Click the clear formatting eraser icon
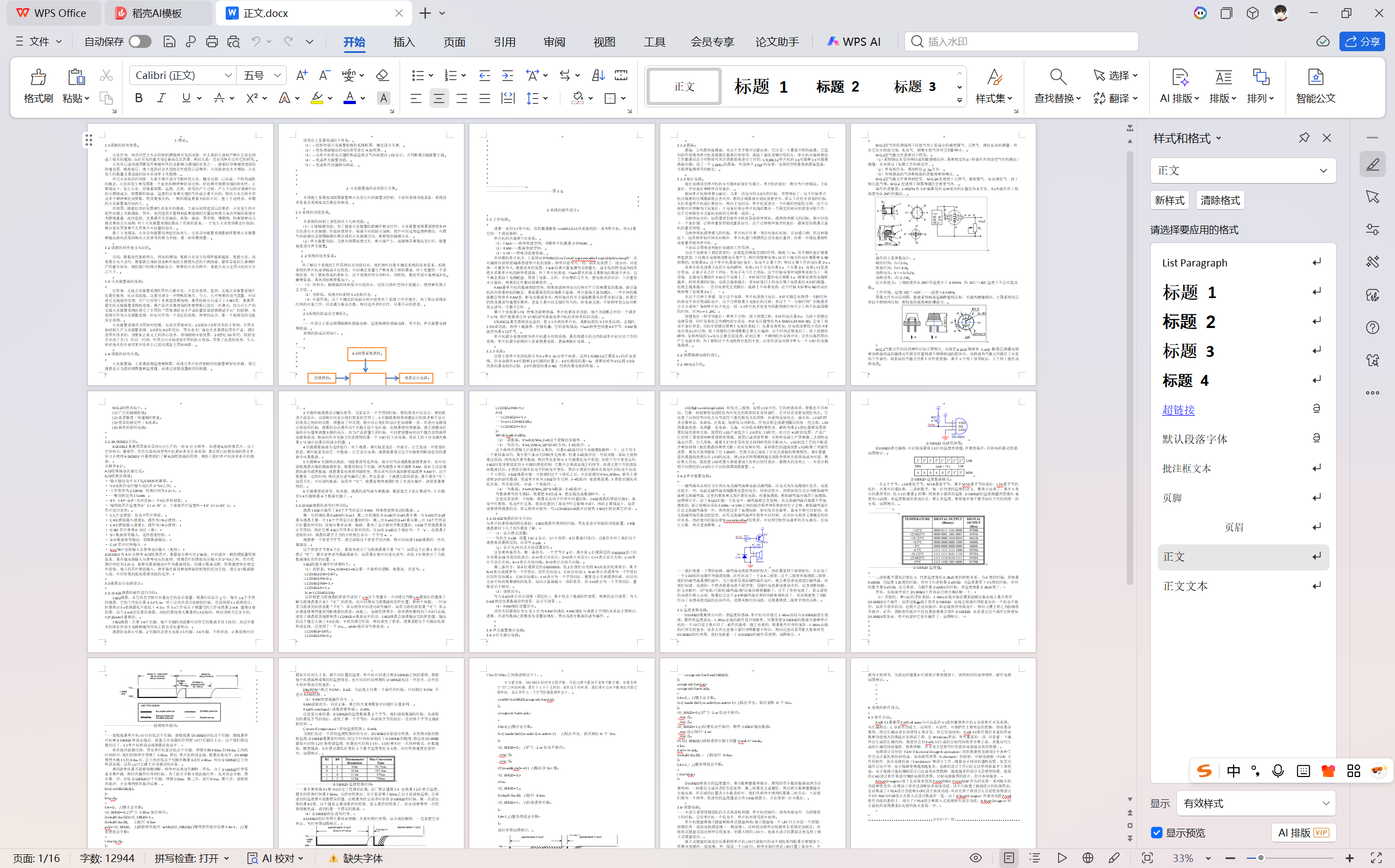Image resolution: width=1395 pixels, height=868 pixels. click(382, 75)
